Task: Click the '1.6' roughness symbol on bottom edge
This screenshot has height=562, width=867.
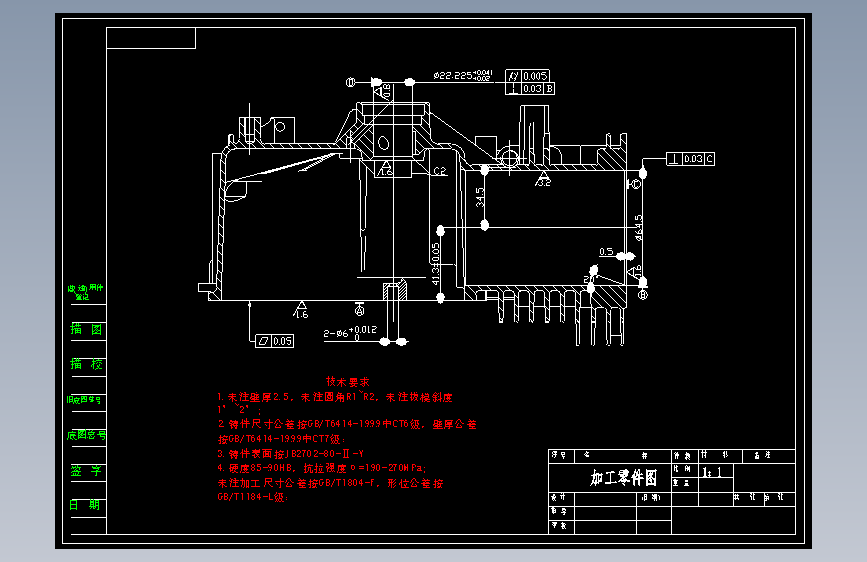Action: (x=301, y=310)
